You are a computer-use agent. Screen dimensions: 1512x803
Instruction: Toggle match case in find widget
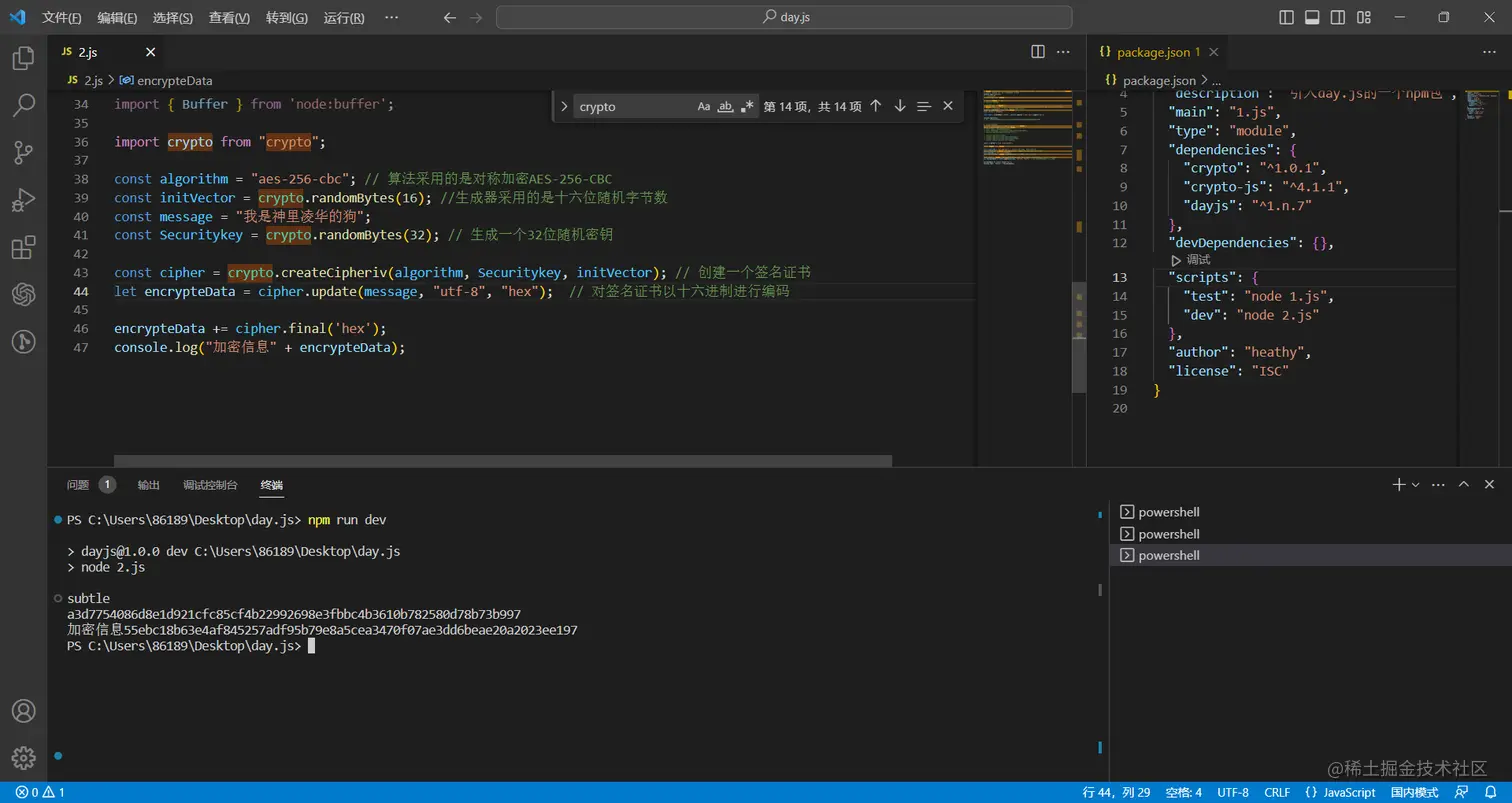tap(704, 106)
